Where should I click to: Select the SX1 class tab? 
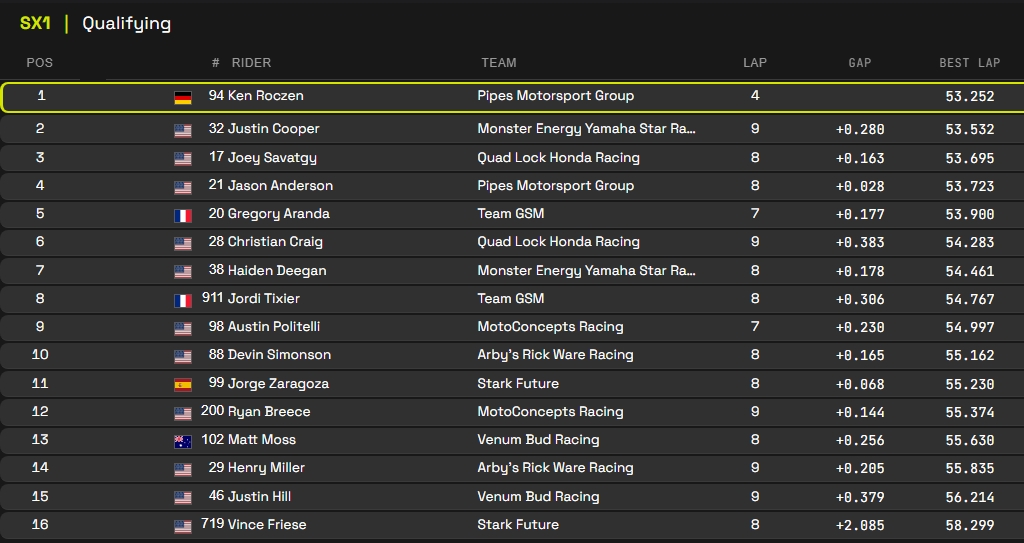point(35,23)
